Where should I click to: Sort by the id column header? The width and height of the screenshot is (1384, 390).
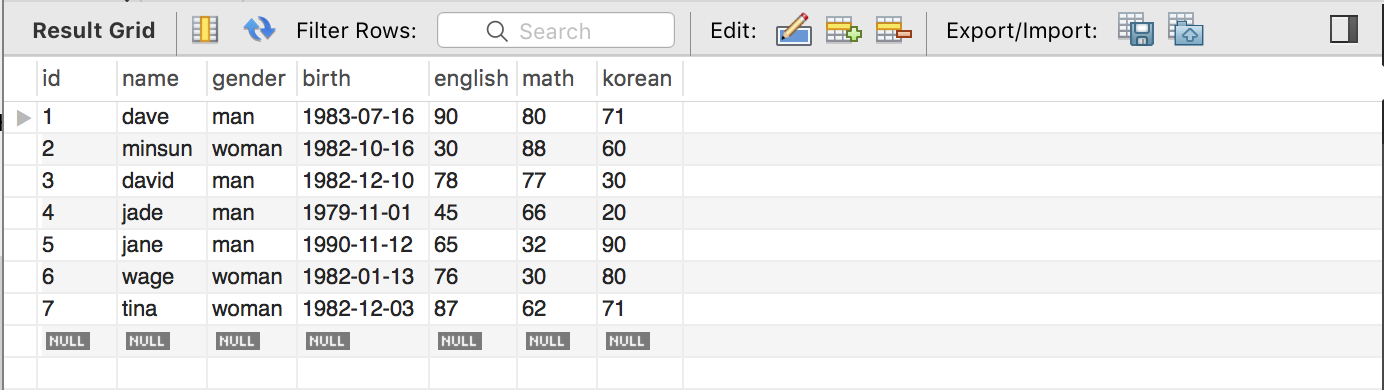tap(77, 78)
